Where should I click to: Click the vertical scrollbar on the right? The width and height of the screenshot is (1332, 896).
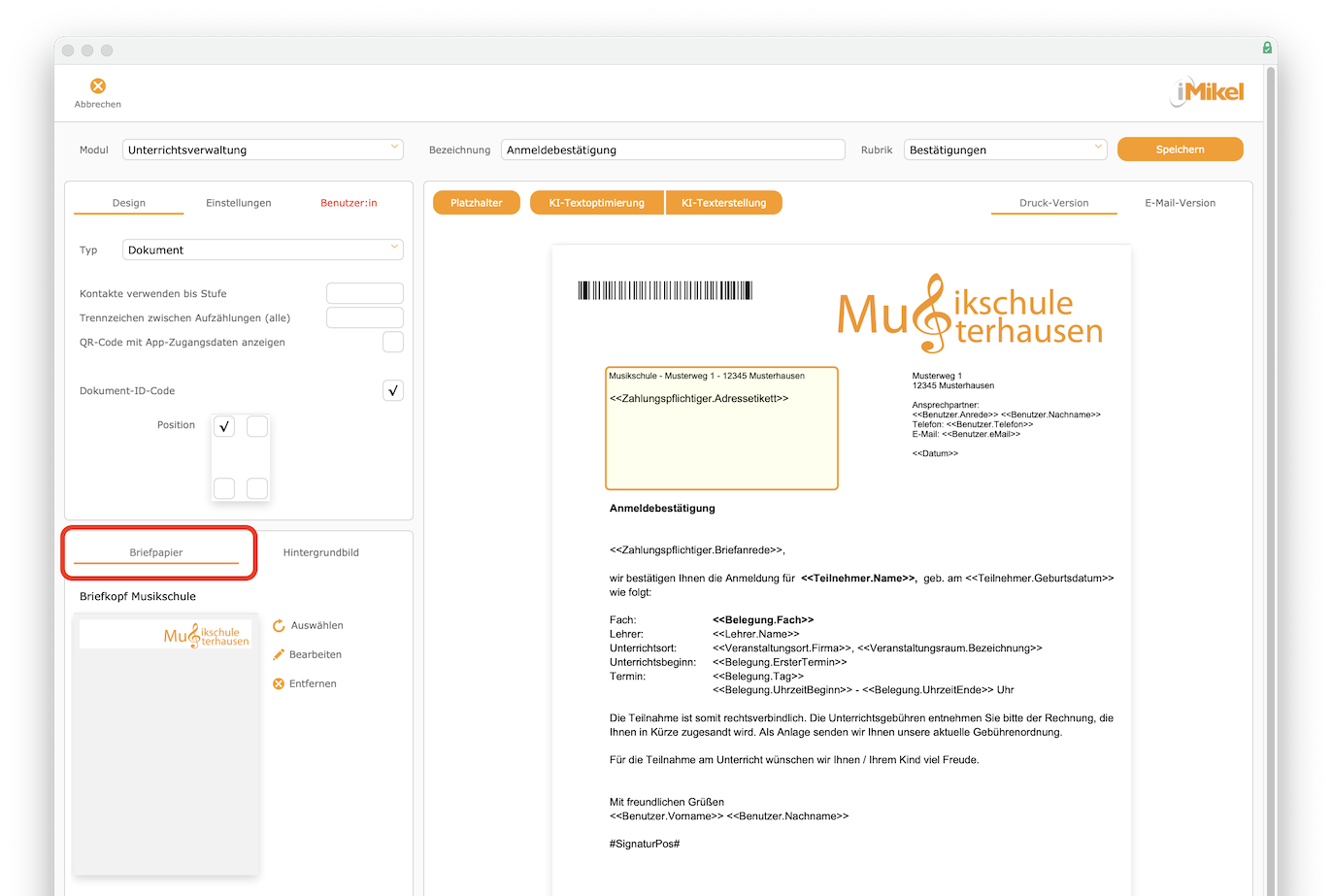pos(1271,481)
